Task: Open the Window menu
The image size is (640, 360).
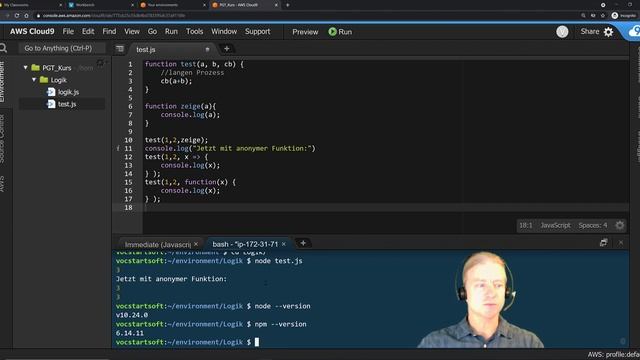Action: click(224, 31)
